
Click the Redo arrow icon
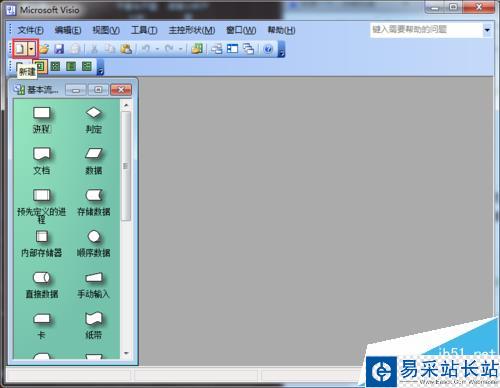tap(169, 49)
